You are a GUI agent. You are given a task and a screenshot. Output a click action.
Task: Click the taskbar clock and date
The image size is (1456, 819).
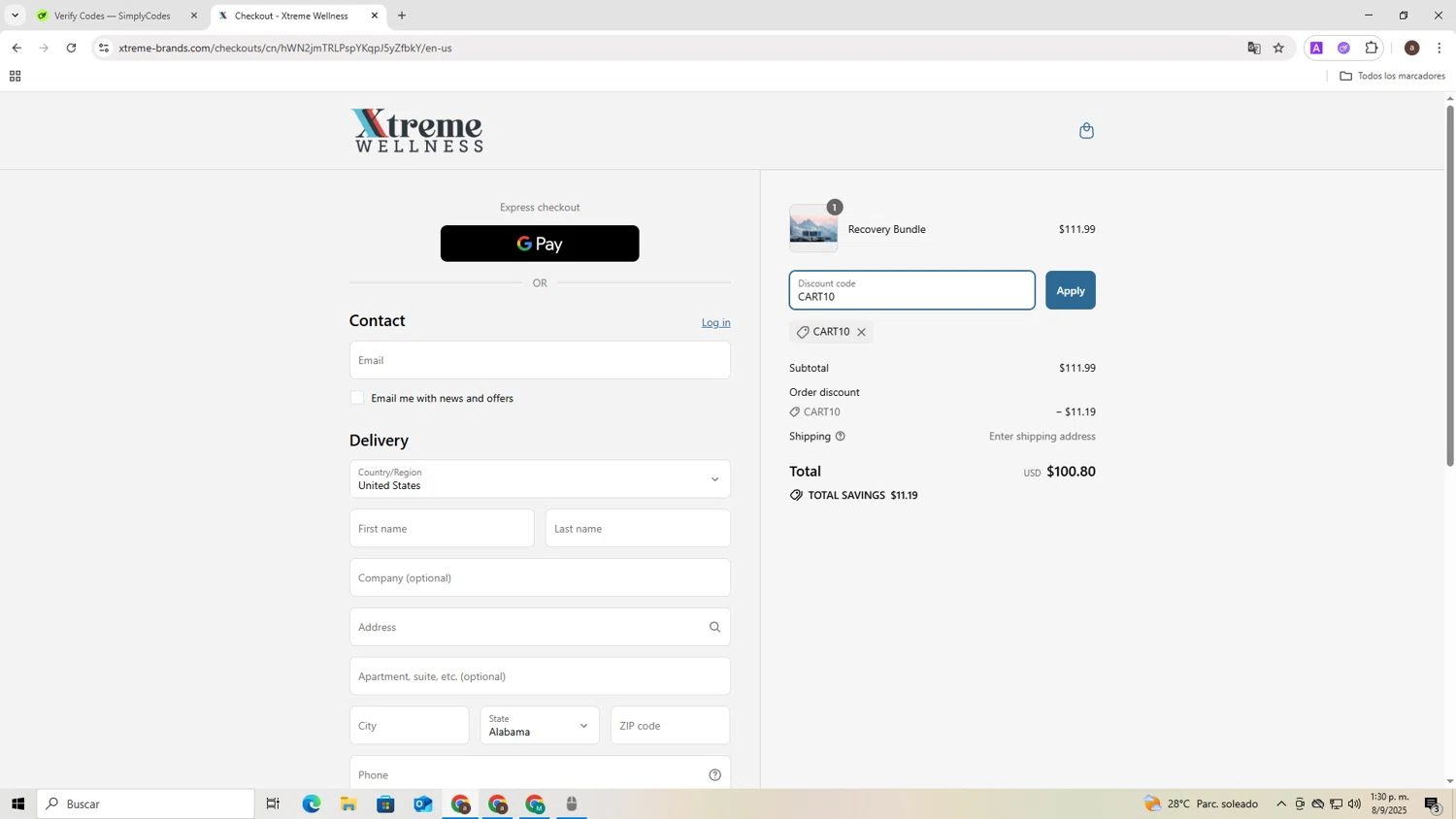click(1389, 803)
